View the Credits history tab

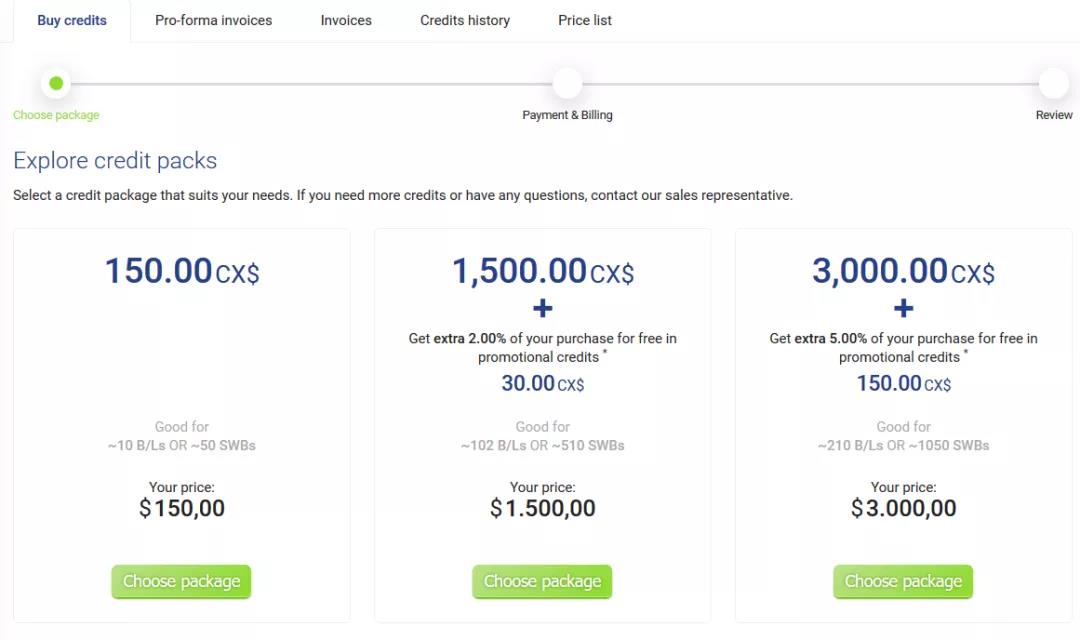[x=465, y=20]
